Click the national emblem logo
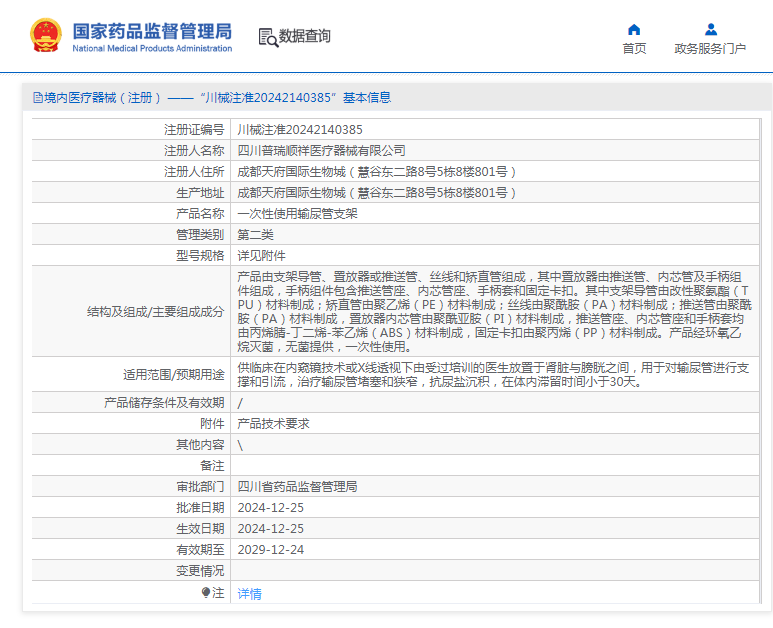This screenshot has width=773, height=628. click(x=46, y=35)
